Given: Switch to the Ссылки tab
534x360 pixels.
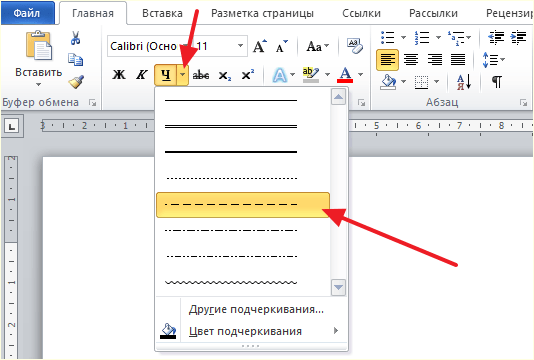Looking at the screenshot, I should point(361,13).
